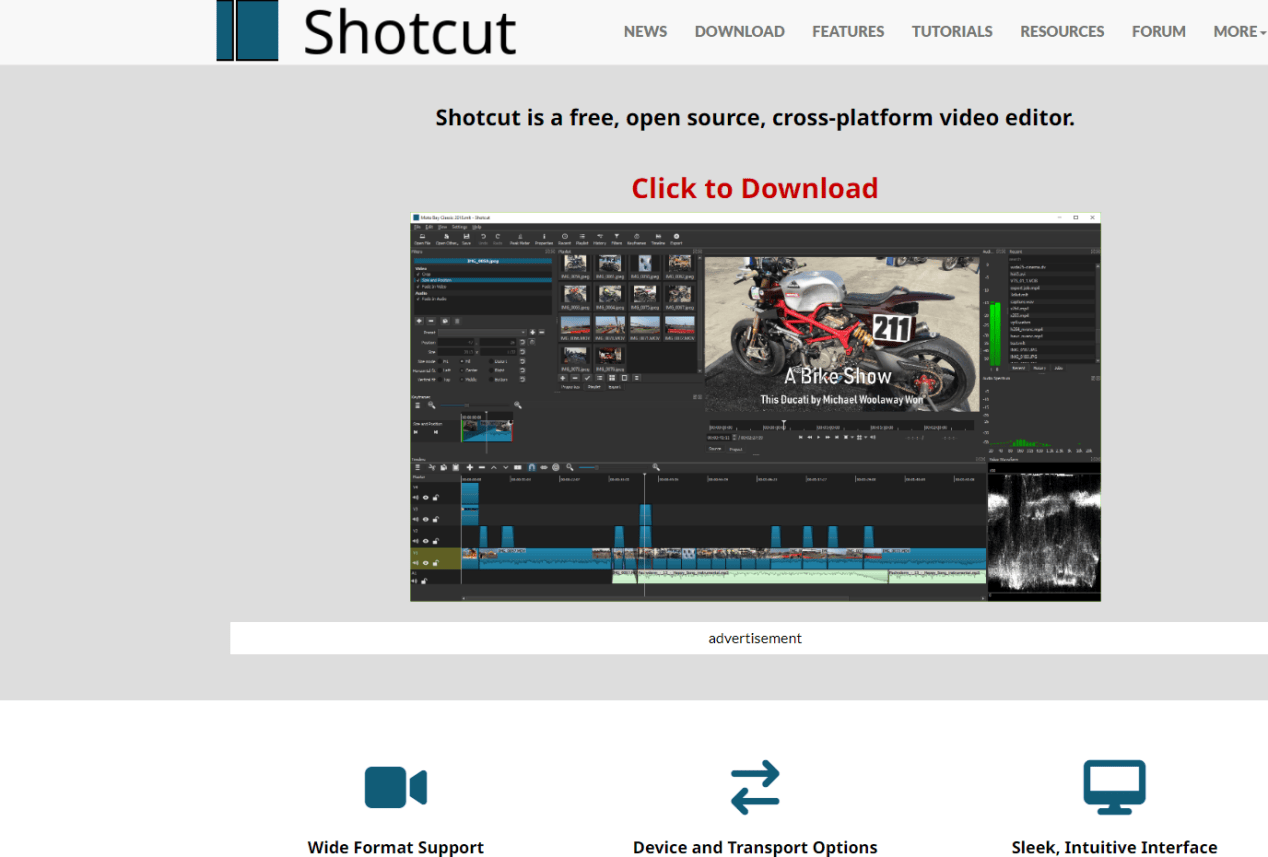Click the transfer arrows icon

[x=755, y=787]
